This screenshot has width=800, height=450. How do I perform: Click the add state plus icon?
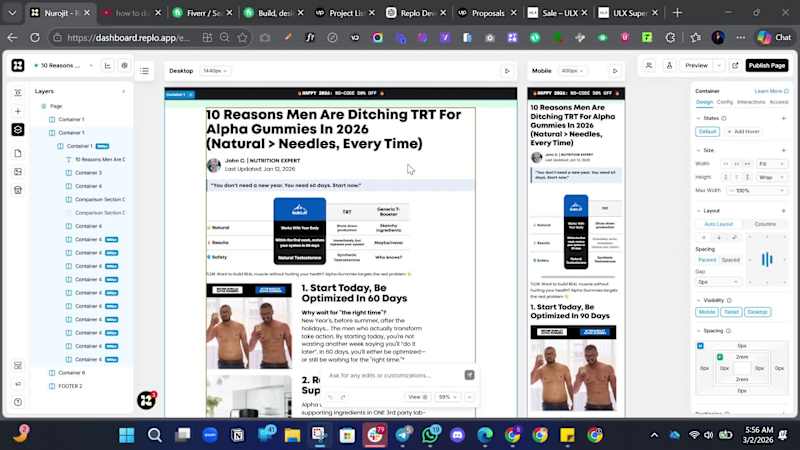[784, 118]
